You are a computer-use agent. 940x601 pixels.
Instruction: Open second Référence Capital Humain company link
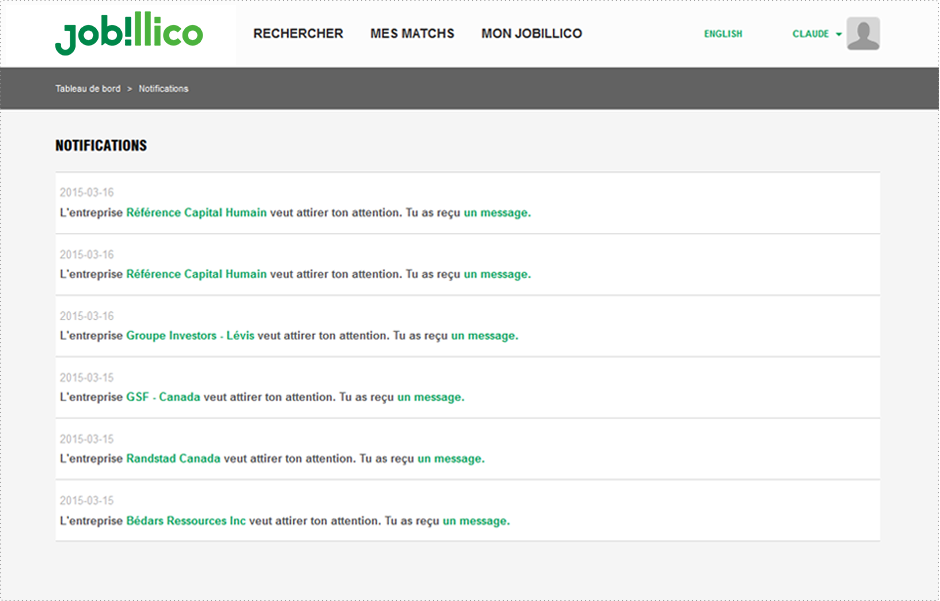[196, 274]
